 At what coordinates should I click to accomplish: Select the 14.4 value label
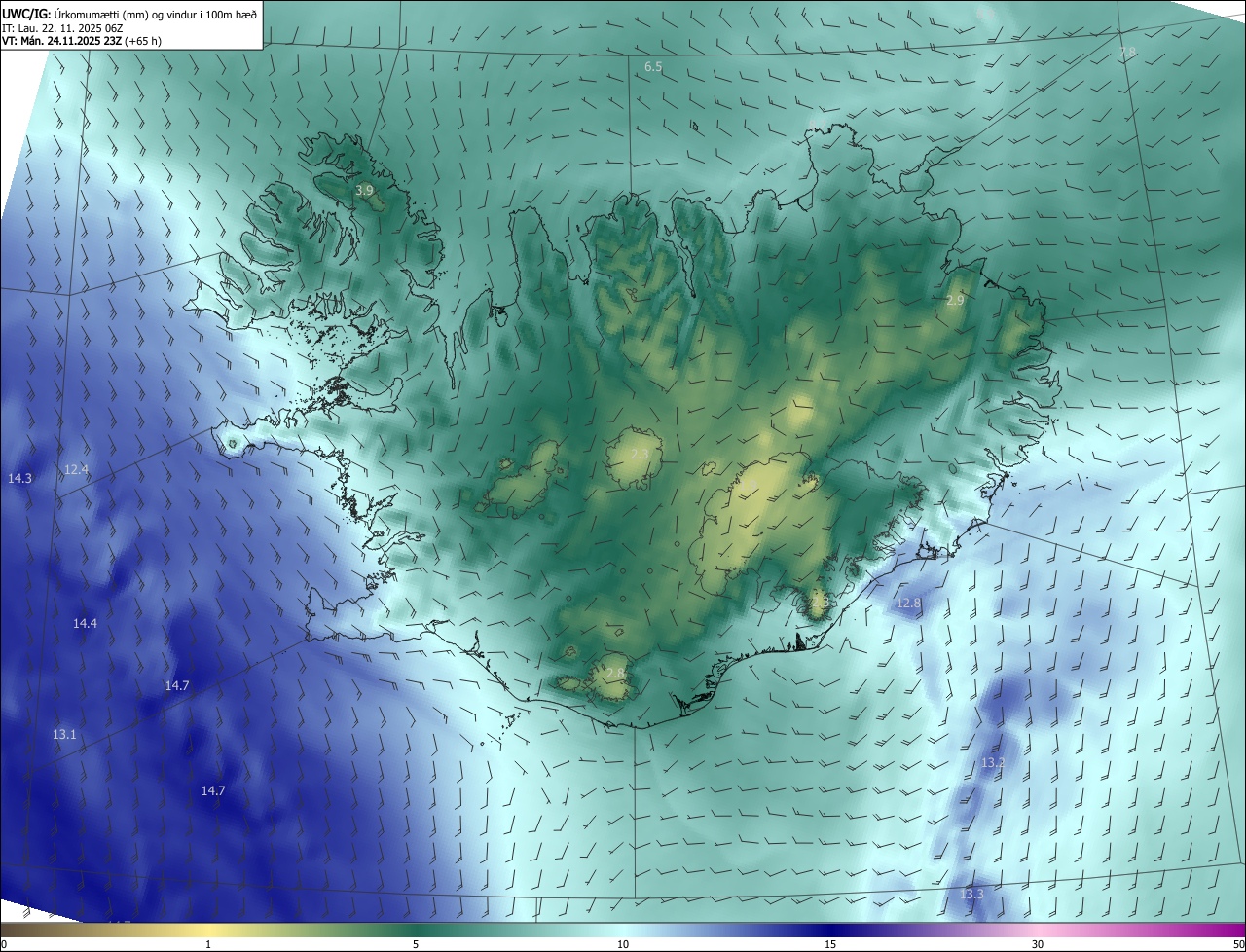point(85,623)
